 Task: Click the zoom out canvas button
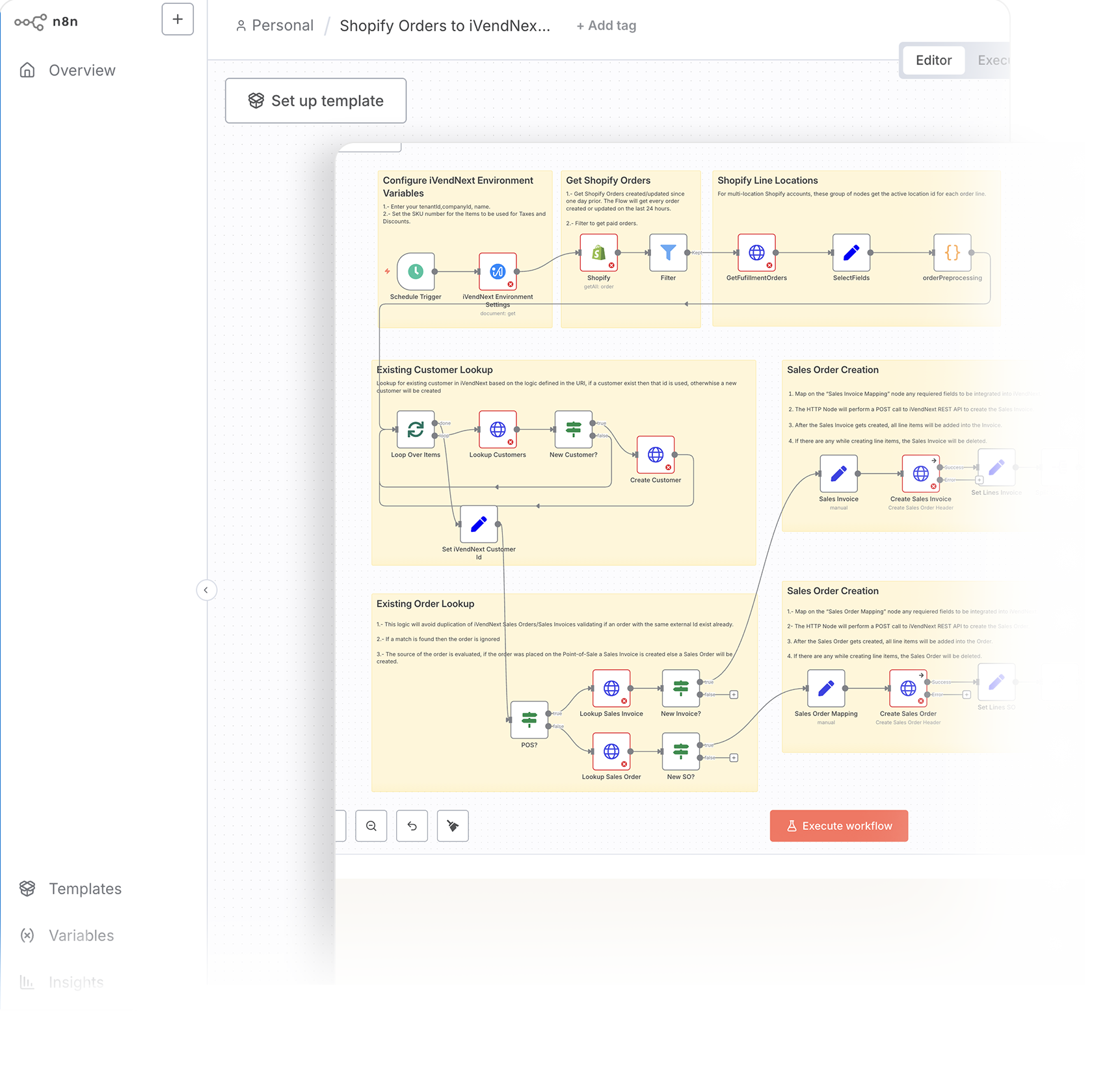(371, 826)
